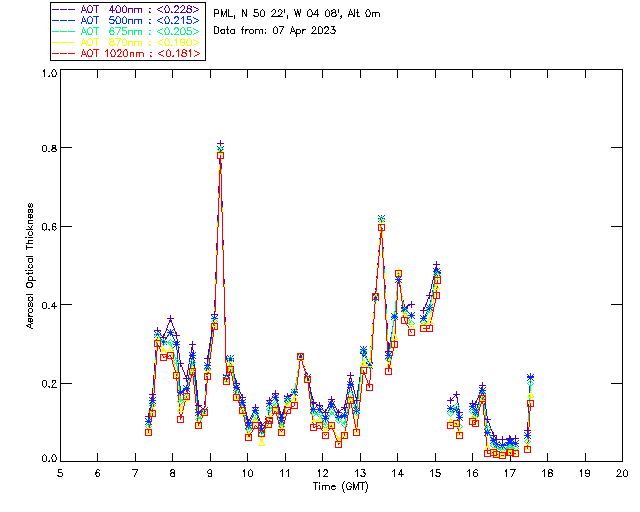This screenshot has width=640, height=512.
Task: Click the red square marker at the 0.78 peak
Action: tap(220, 156)
